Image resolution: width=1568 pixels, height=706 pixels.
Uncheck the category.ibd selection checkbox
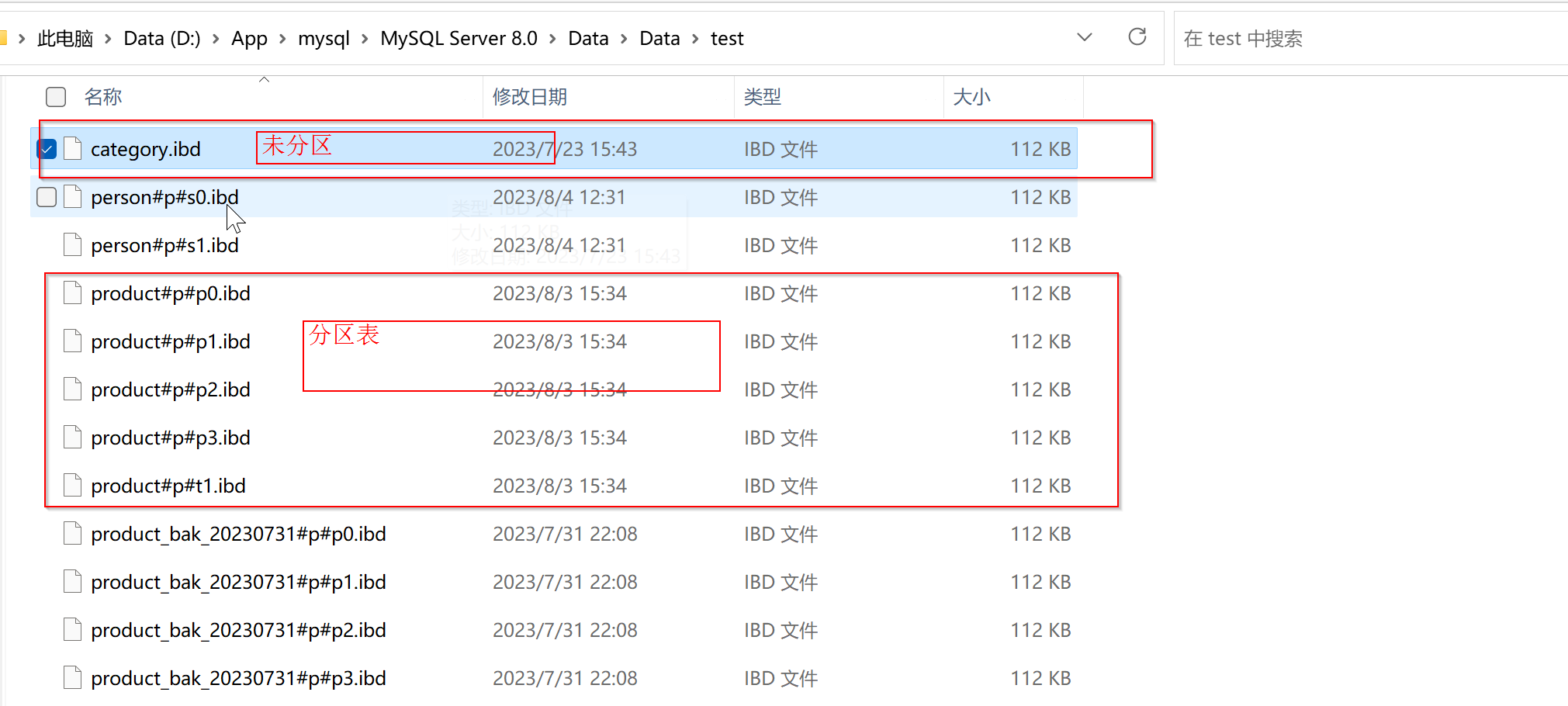click(x=47, y=149)
